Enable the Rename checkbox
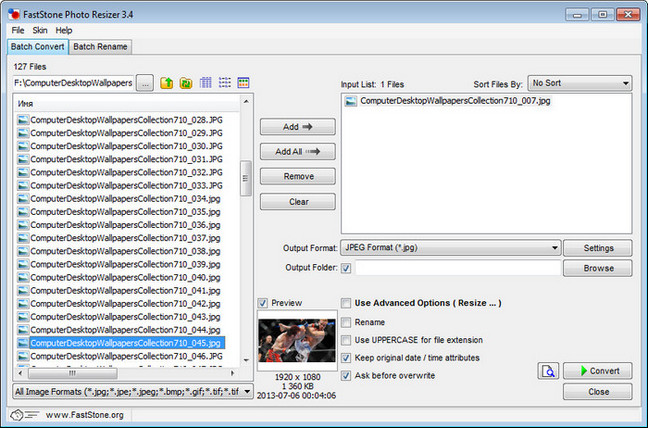 coord(346,322)
